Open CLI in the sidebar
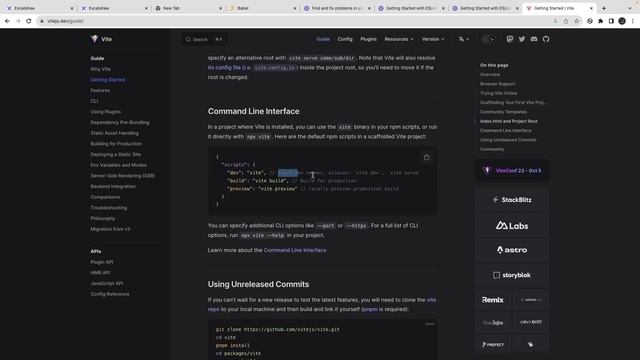This screenshot has width=640, height=360. 94,101
